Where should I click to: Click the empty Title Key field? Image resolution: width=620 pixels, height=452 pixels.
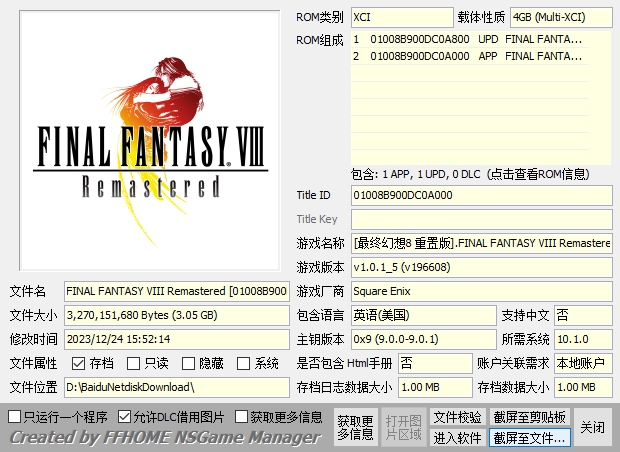482,219
